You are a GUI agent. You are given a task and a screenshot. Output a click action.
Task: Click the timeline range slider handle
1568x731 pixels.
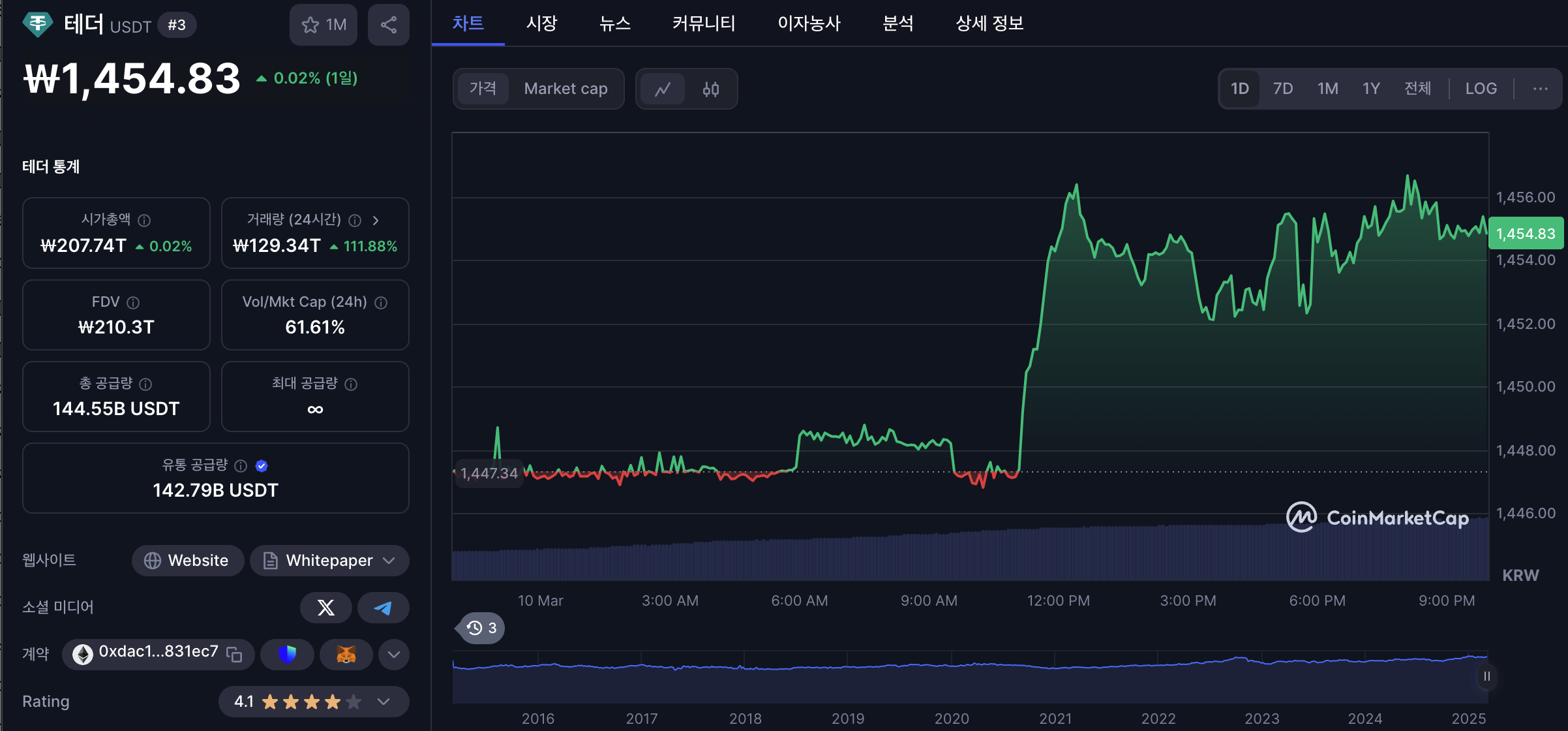(1486, 676)
